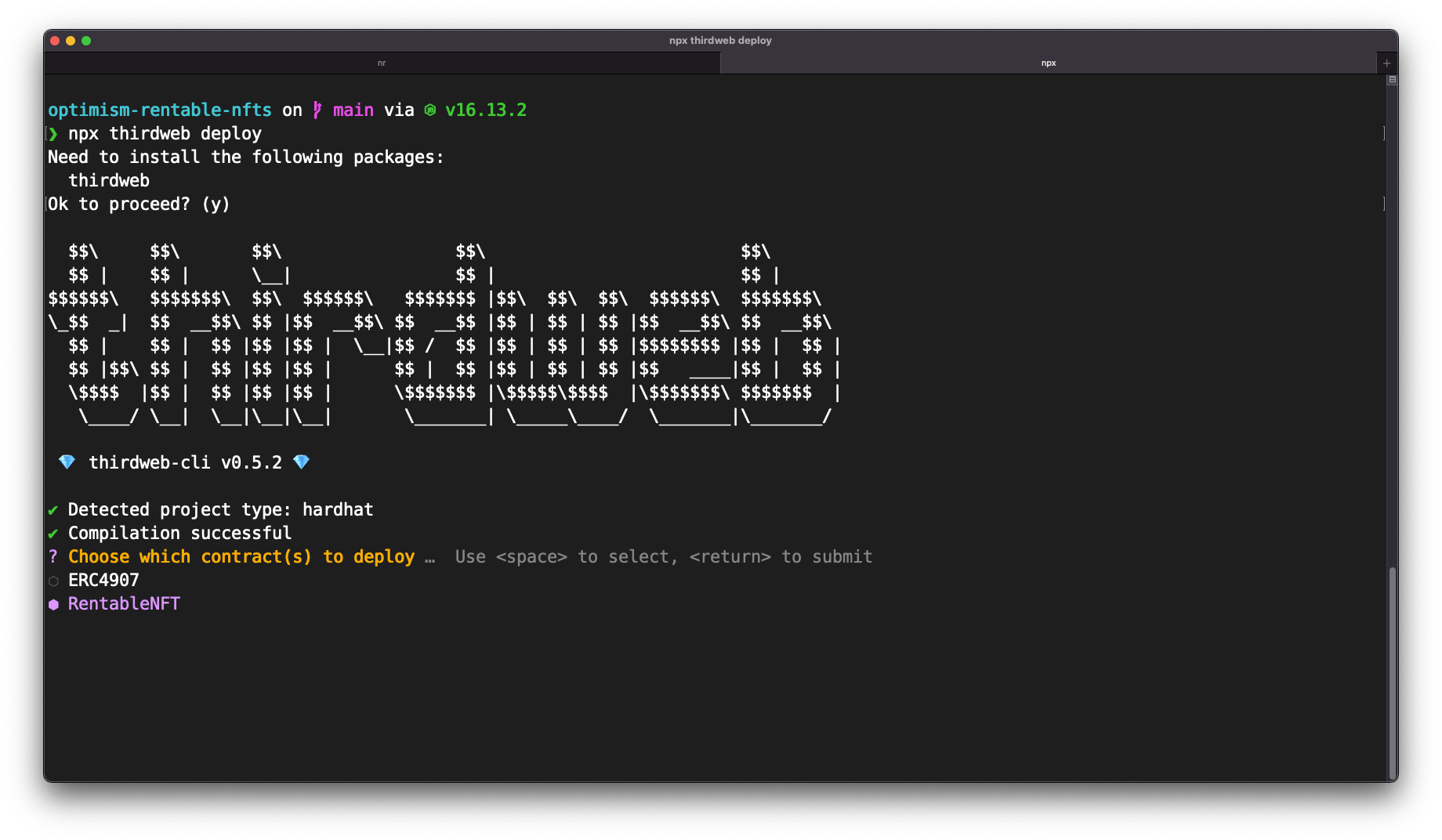Click the RentableNFT contract option label
The image size is (1442, 840).
[x=124, y=604]
